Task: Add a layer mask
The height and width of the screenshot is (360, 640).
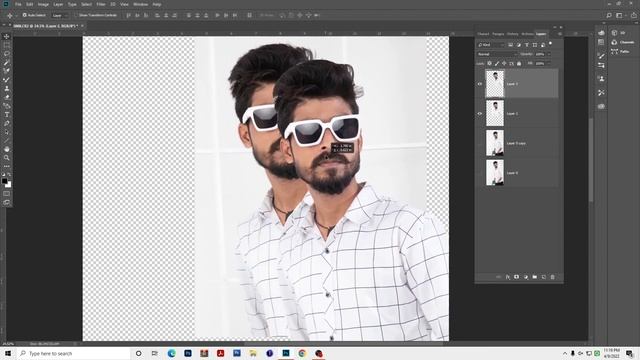Action: tap(517, 277)
